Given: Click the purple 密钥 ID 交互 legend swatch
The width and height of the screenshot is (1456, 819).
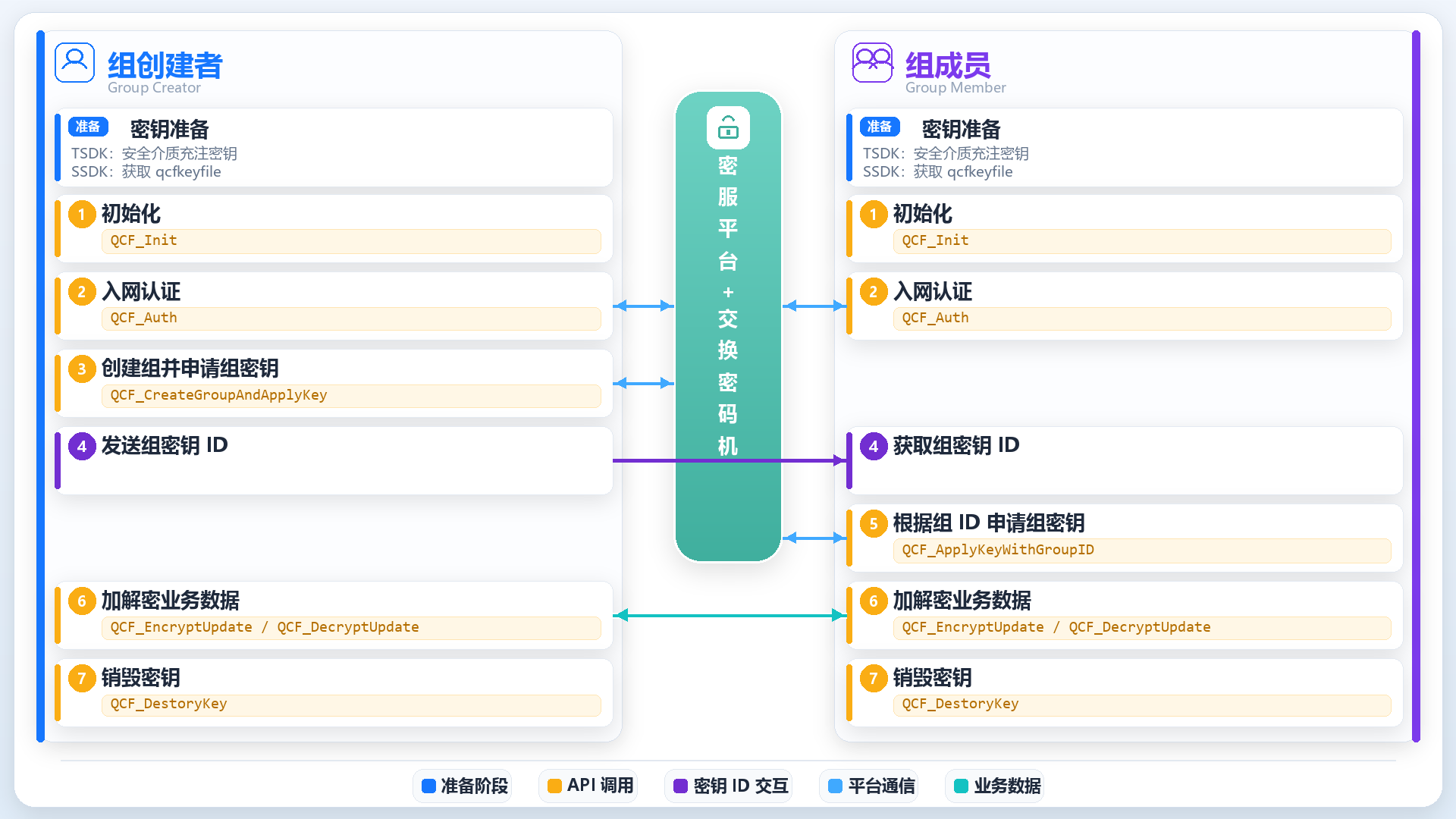Looking at the screenshot, I should (x=680, y=786).
